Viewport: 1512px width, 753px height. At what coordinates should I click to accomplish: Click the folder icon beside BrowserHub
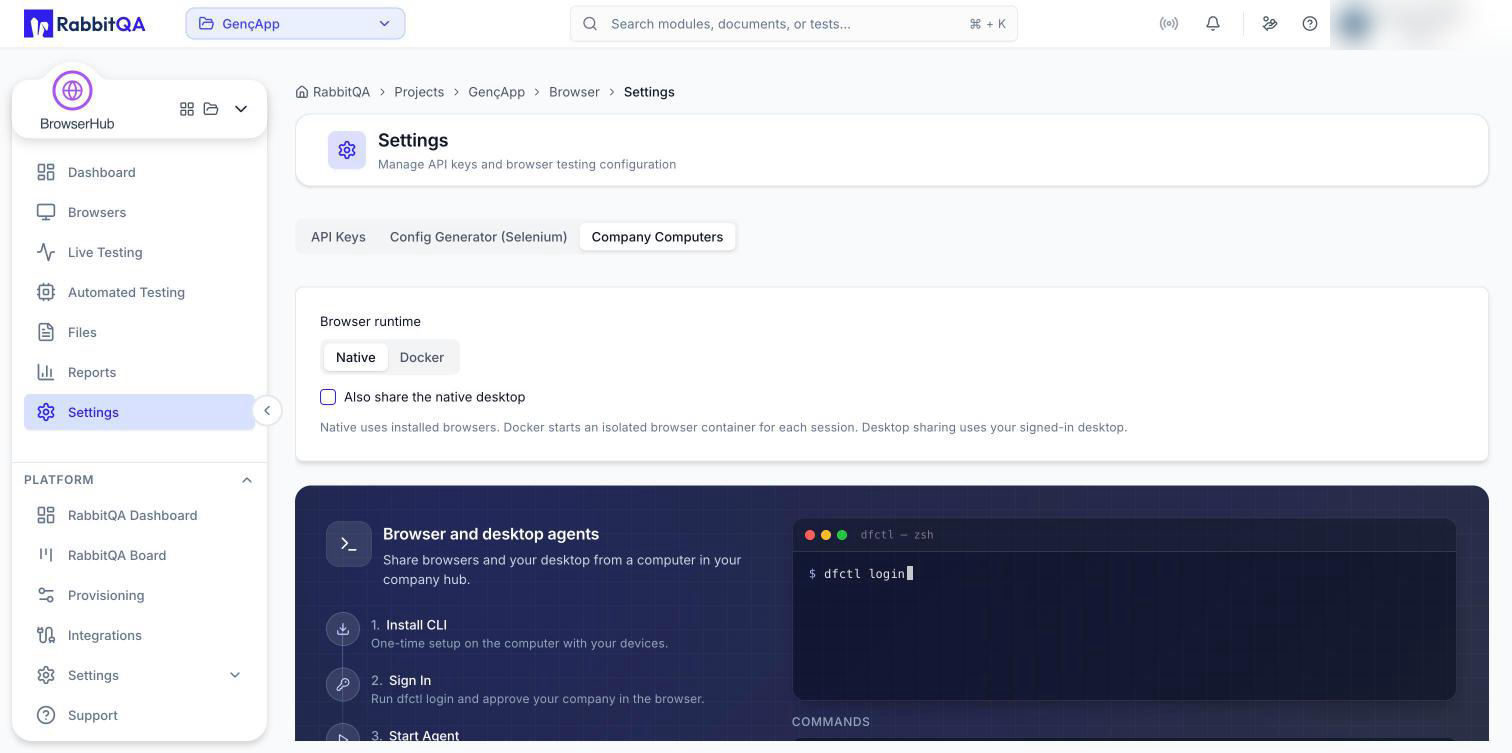211,109
